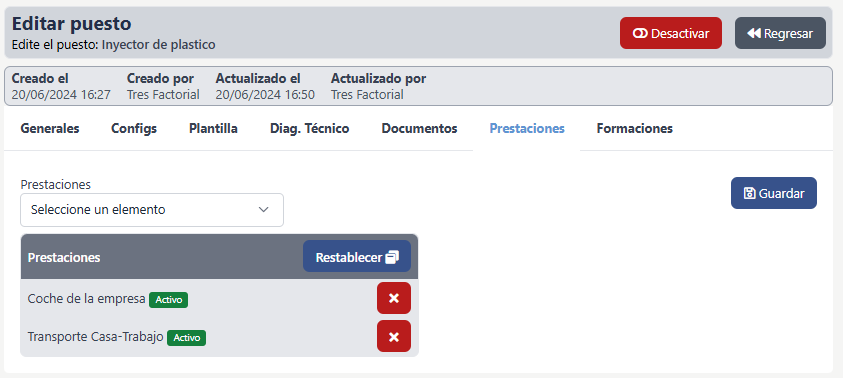Viewport: 843px width, 378px height.
Task: Click the 'Actualizado el' date 20/06/2024 16:50
Action: 265,95
